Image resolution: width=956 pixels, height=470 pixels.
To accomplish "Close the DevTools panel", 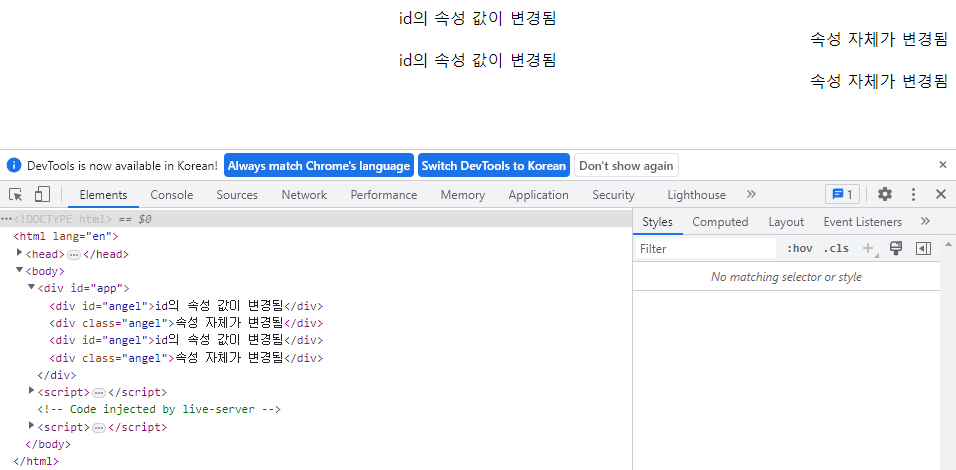I will coord(941,194).
